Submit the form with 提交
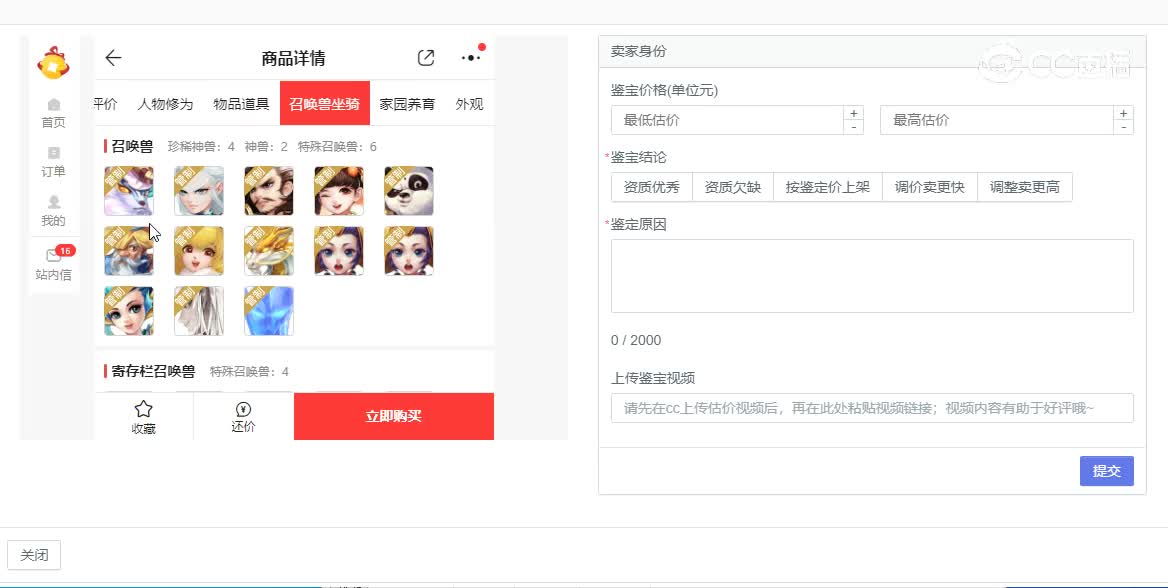1168x588 pixels. click(x=1107, y=471)
